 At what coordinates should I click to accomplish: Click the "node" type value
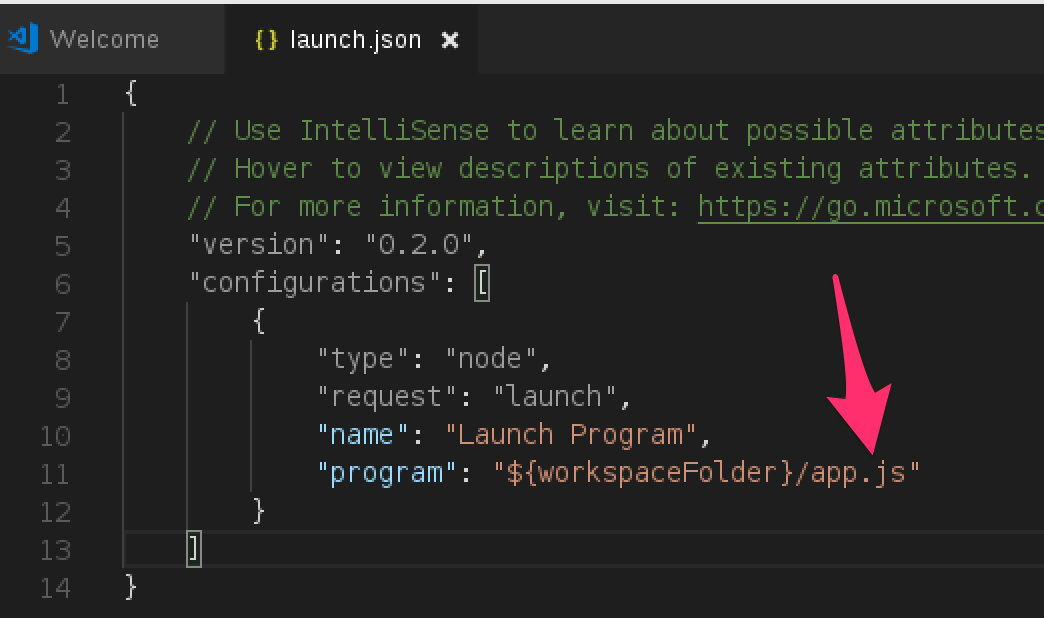pyautogui.click(x=491, y=358)
